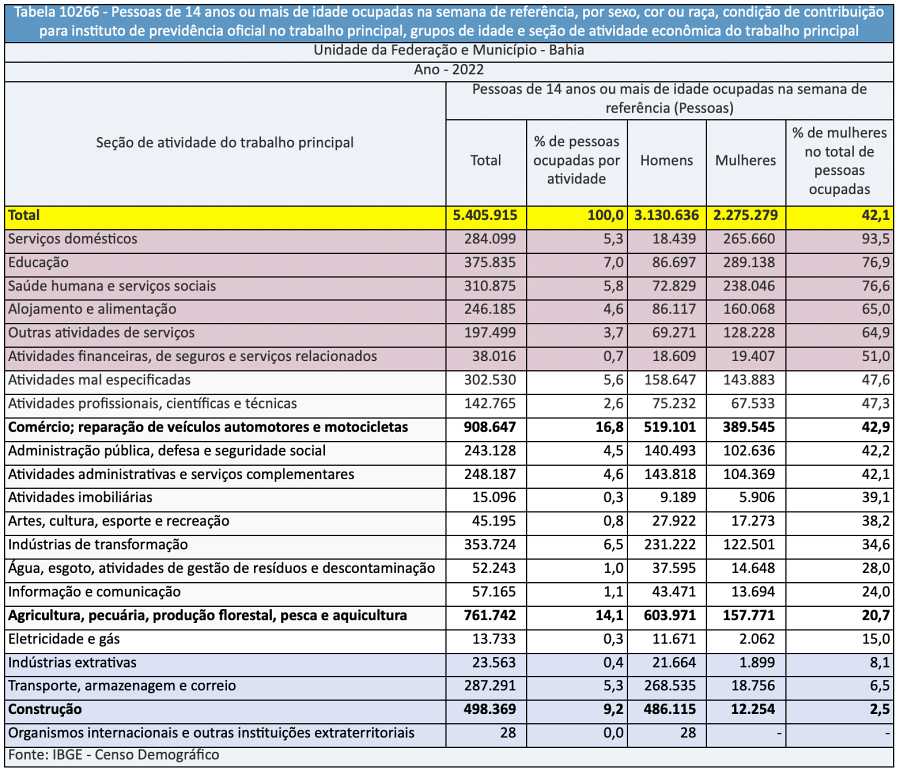Select the total value 5.405.915 cell
Image resolution: width=900 pixels, height=775 pixels.
tap(485, 215)
